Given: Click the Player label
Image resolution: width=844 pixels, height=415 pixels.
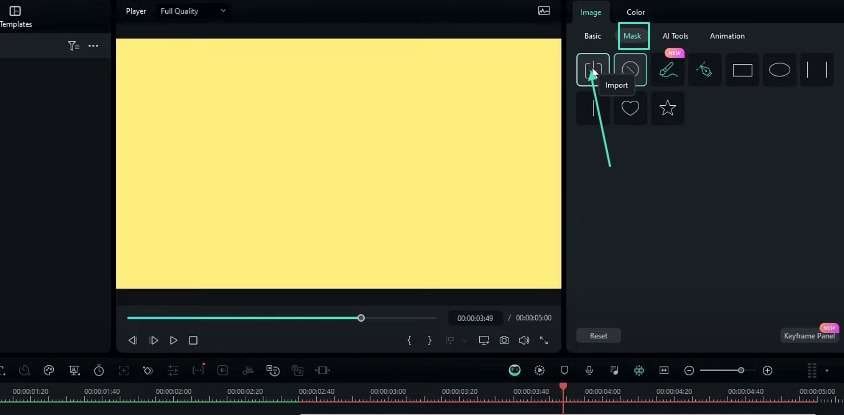Looking at the screenshot, I should point(136,11).
